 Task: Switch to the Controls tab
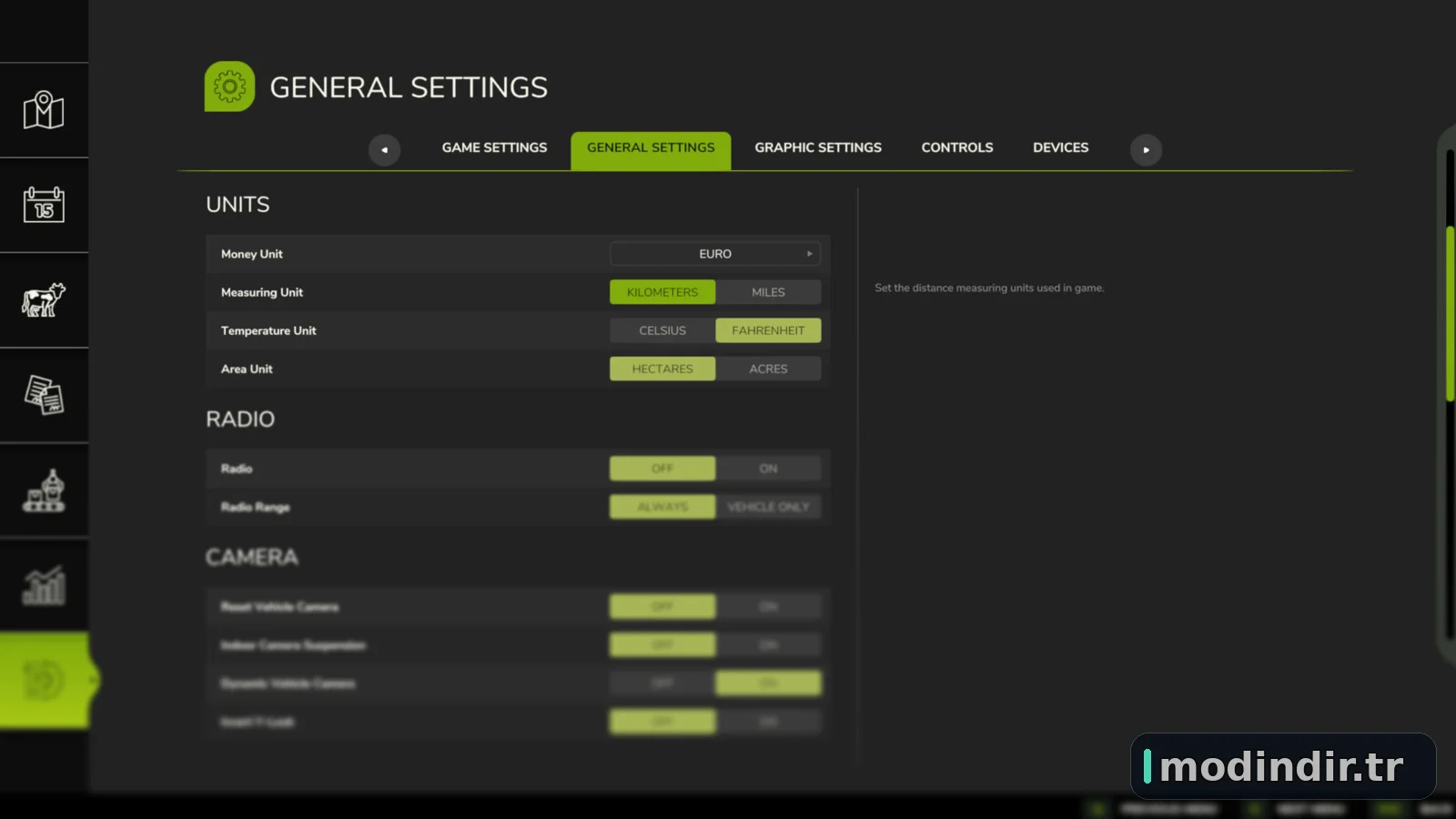click(957, 147)
